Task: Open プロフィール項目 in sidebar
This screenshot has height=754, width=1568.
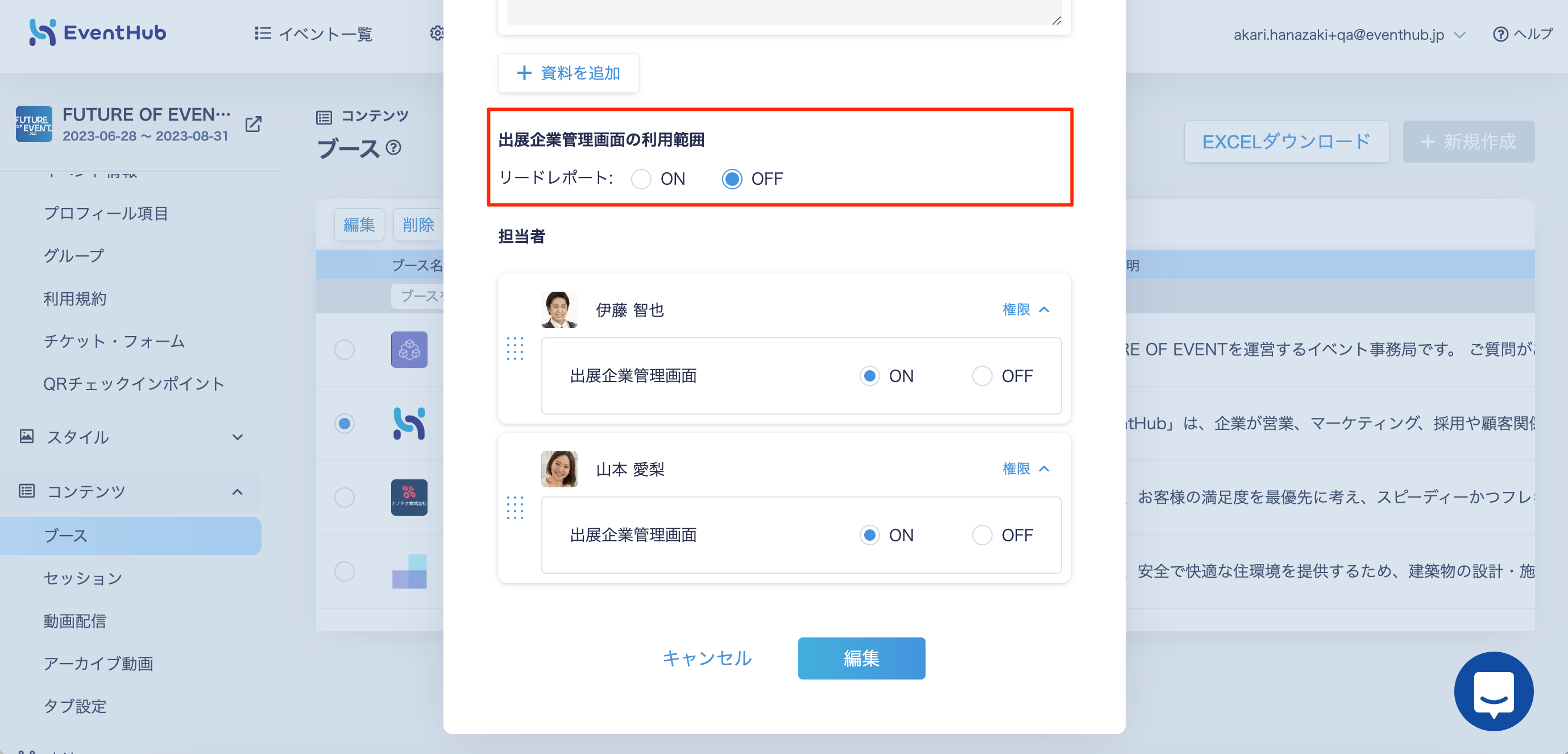Action: coord(106,213)
